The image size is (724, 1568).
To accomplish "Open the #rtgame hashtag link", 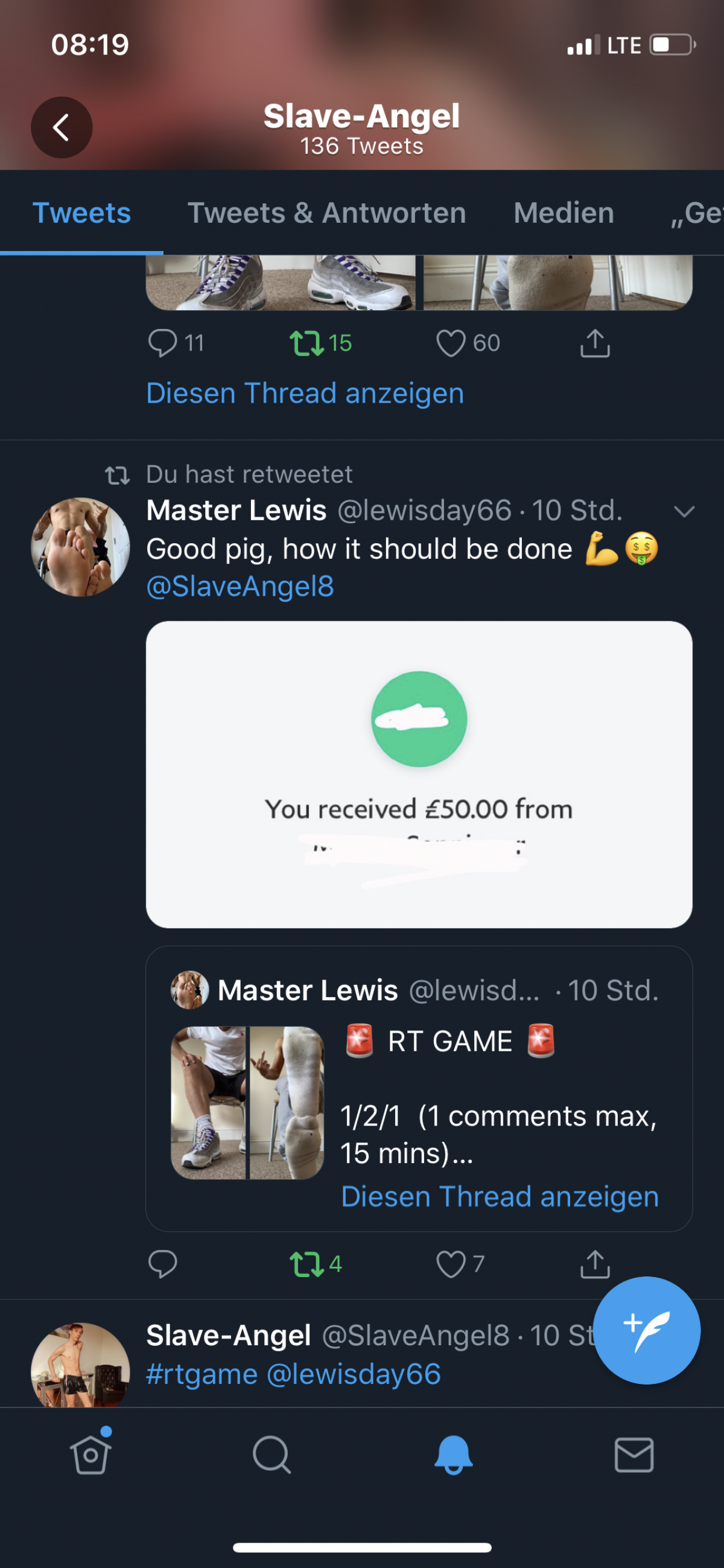I will click(202, 1374).
